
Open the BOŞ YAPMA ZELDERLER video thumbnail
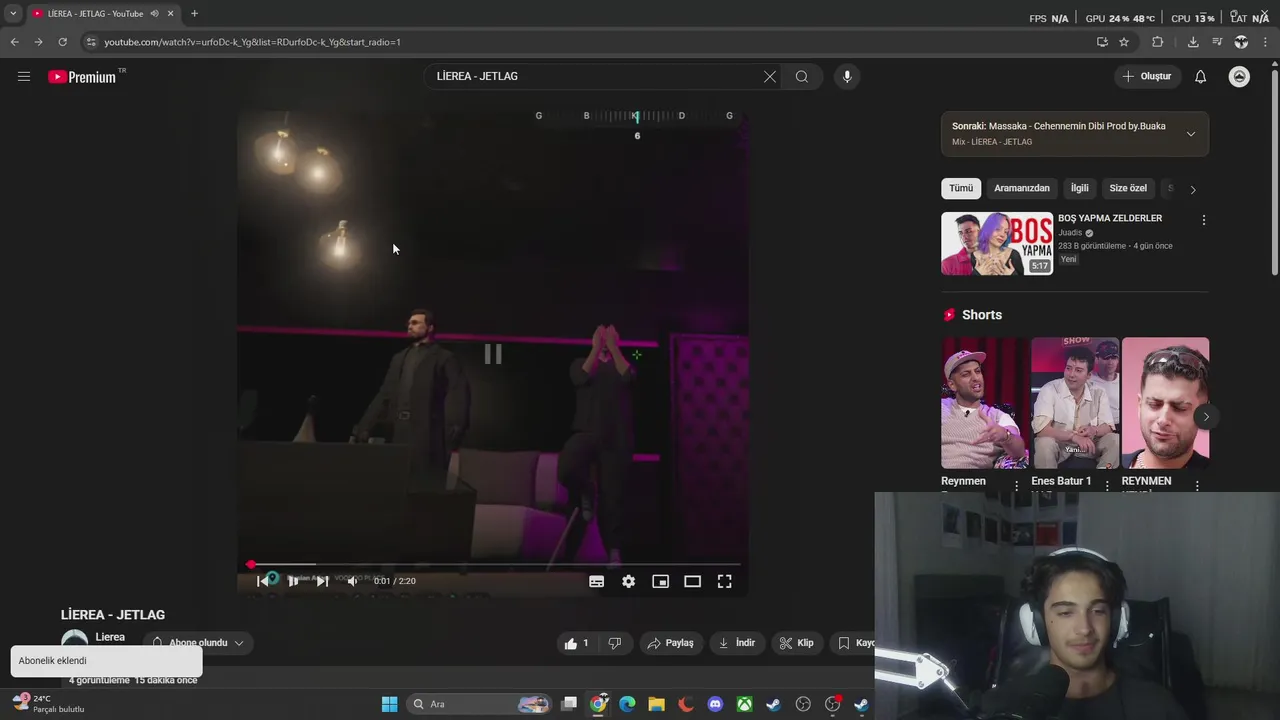tap(997, 243)
